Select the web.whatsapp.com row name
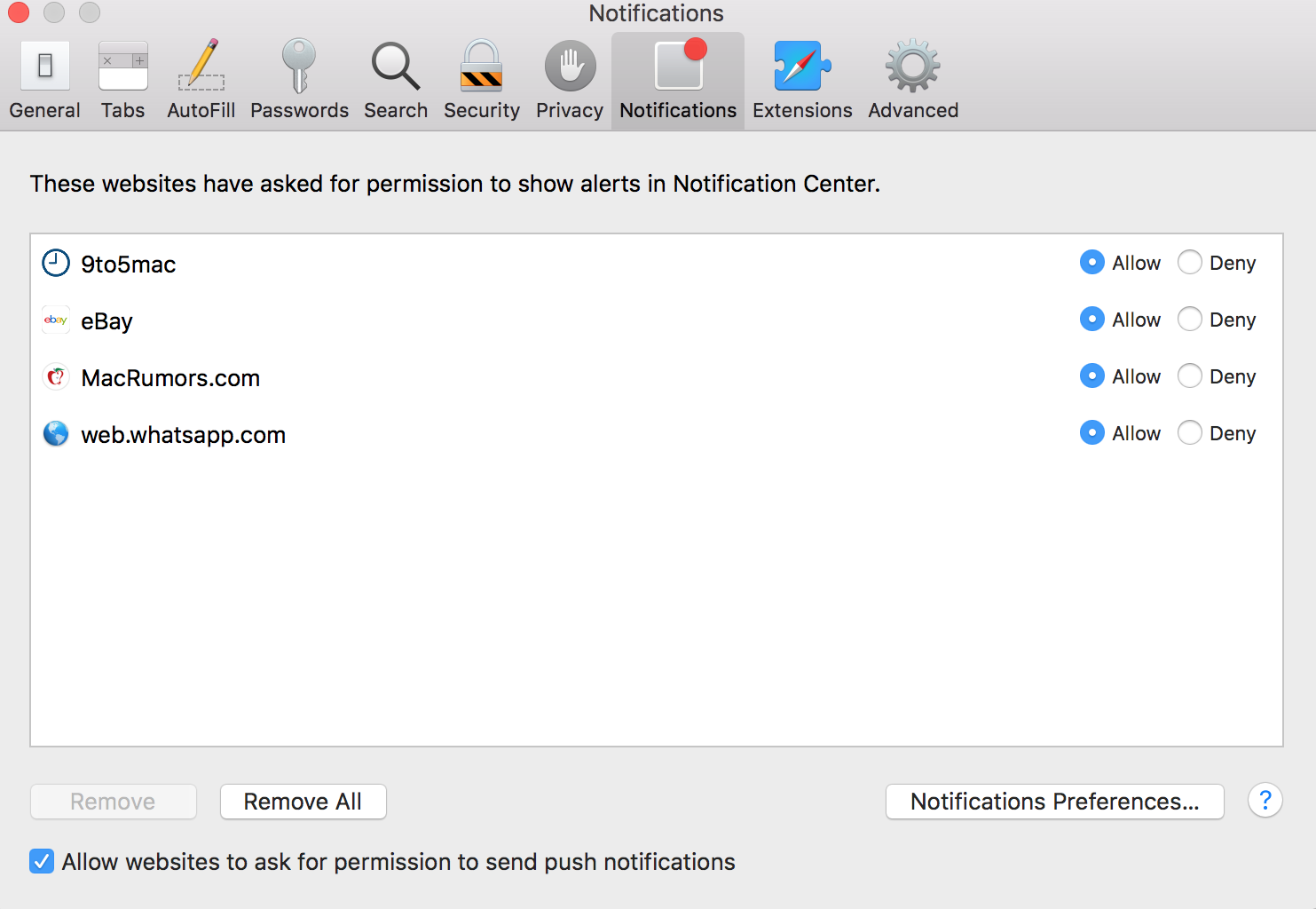1316x909 pixels. (184, 435)
